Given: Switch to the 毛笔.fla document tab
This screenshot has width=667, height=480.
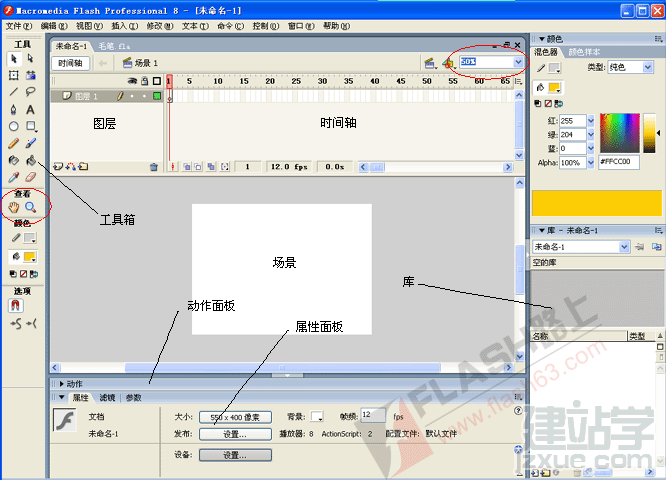Looking at the screenshot, I should click(x=114, y=46).
